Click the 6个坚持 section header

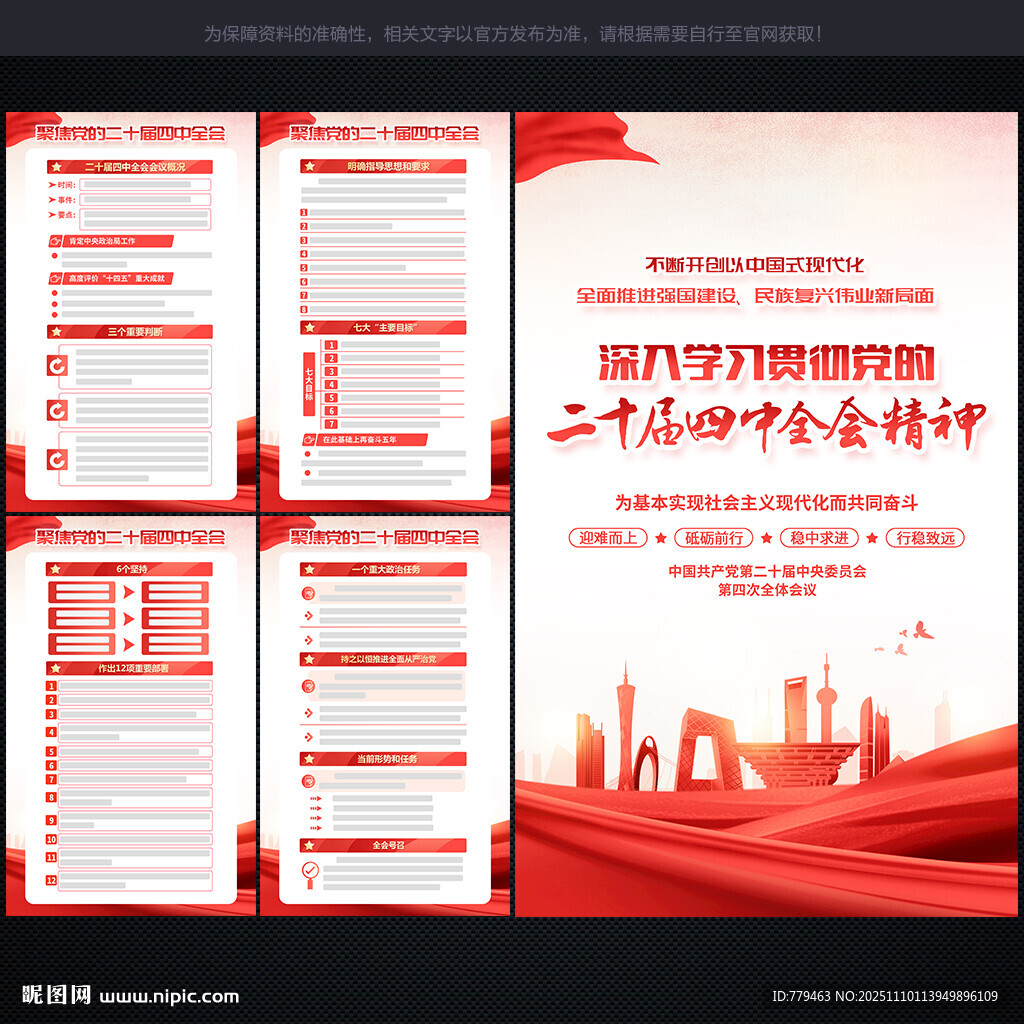coord(129,569)
